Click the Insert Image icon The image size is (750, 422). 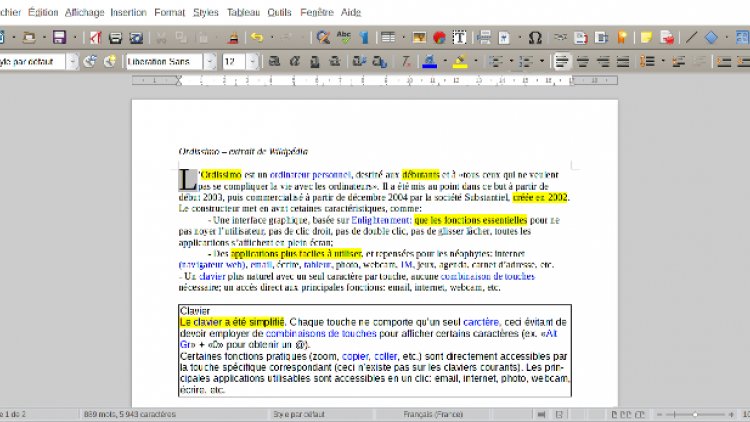(419, 37)
